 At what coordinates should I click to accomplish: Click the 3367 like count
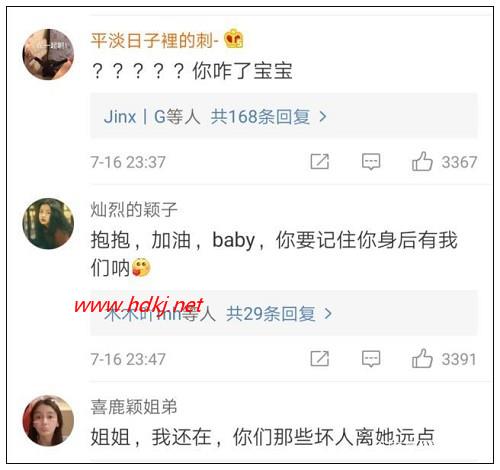click(459, 162)
